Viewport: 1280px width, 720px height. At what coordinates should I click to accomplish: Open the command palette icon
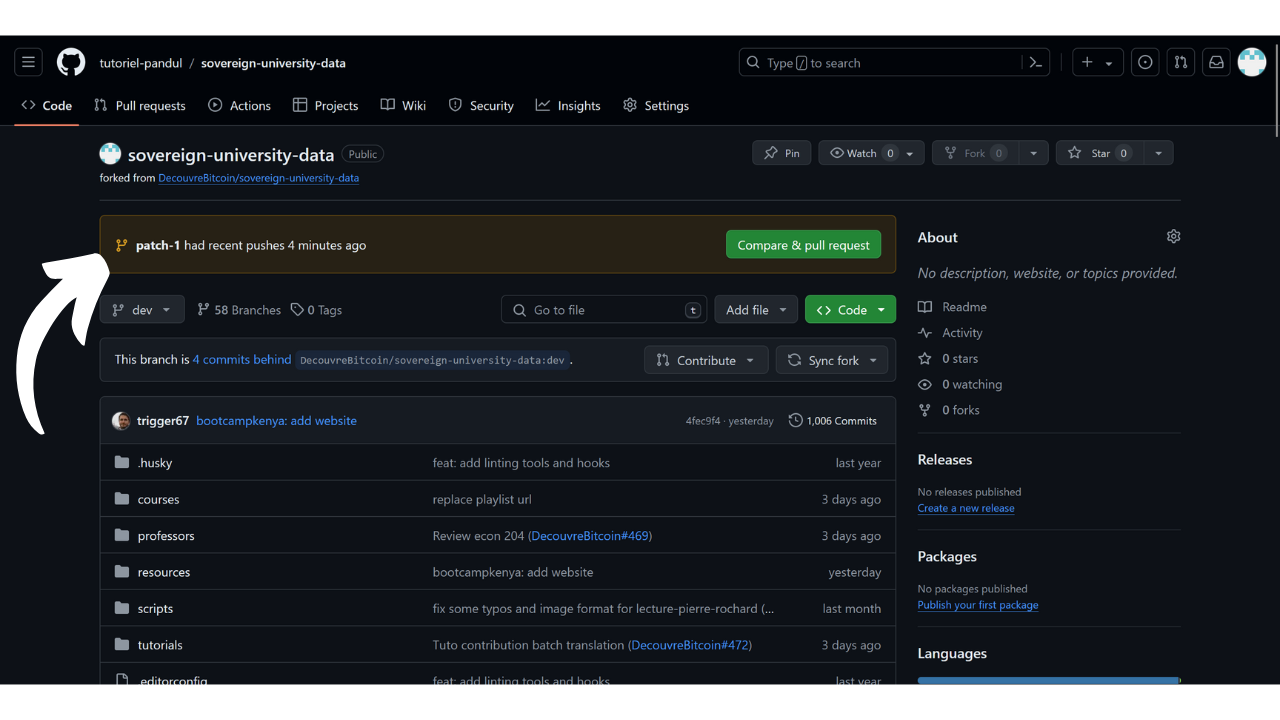[x=1036, y=63]
